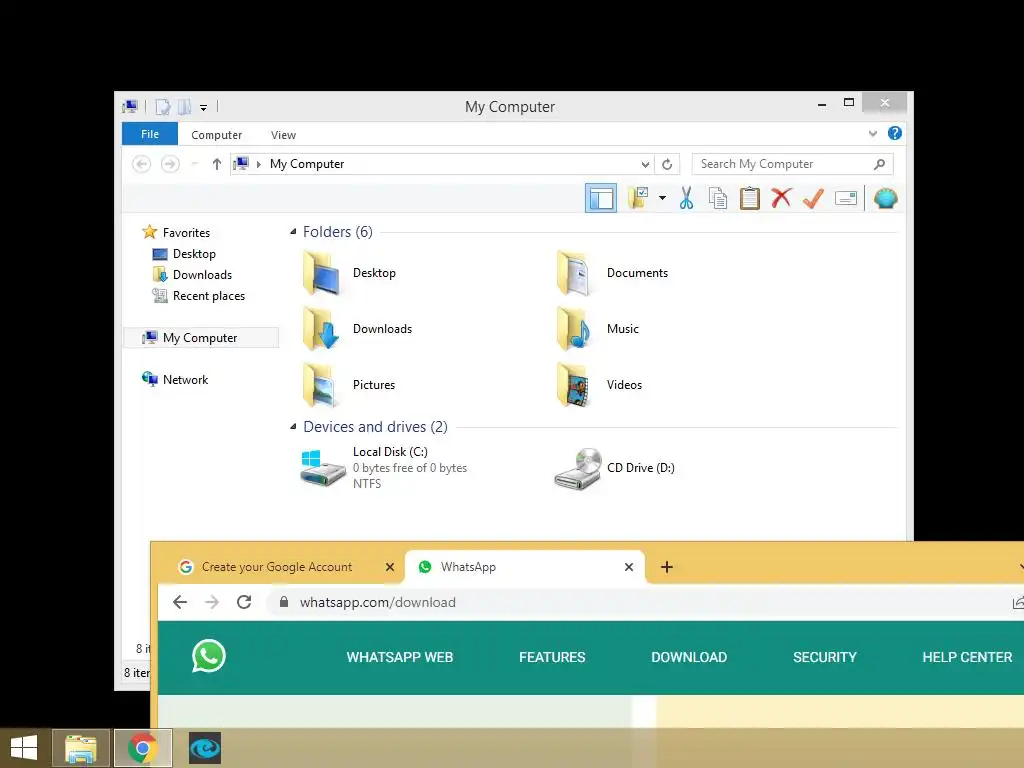Open SECURITY link on WhatsApp page
The width and height of the screenshot is (1024, 768).
825,657
